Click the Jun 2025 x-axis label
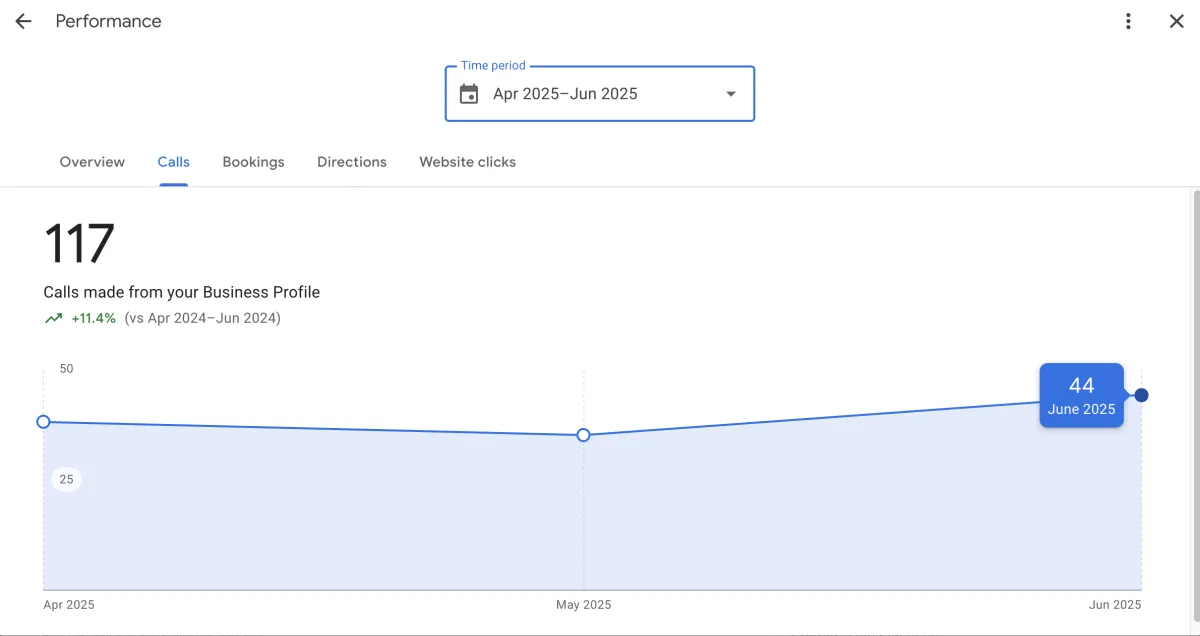 click(x=1115, y=605)
